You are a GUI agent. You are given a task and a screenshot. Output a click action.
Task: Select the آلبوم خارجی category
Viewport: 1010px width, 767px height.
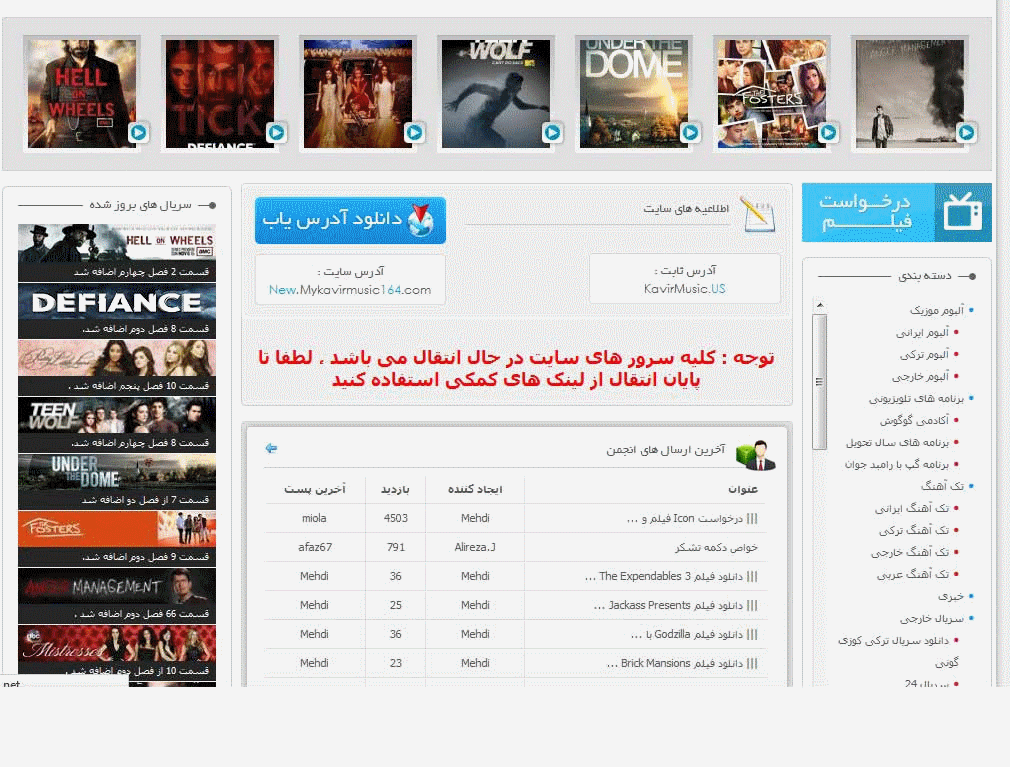coord(920,376)
